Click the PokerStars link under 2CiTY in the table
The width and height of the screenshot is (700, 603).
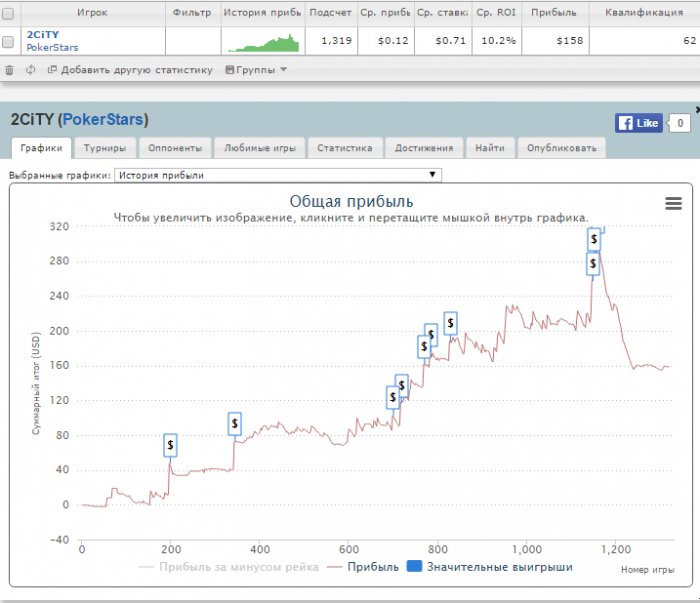pyautogui.click(x=52, y=47)
